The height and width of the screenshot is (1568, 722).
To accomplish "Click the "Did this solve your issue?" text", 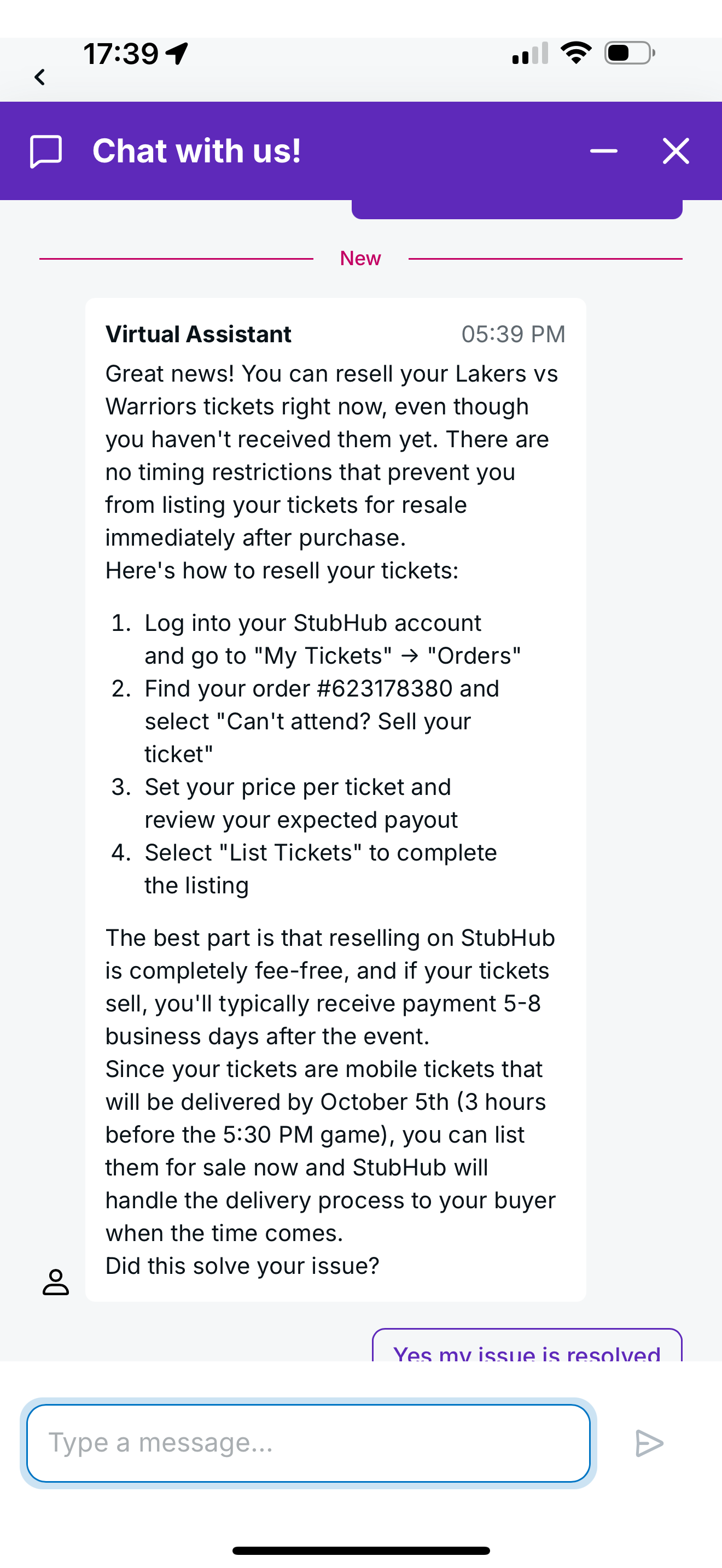I will [x=242, y=1266].
